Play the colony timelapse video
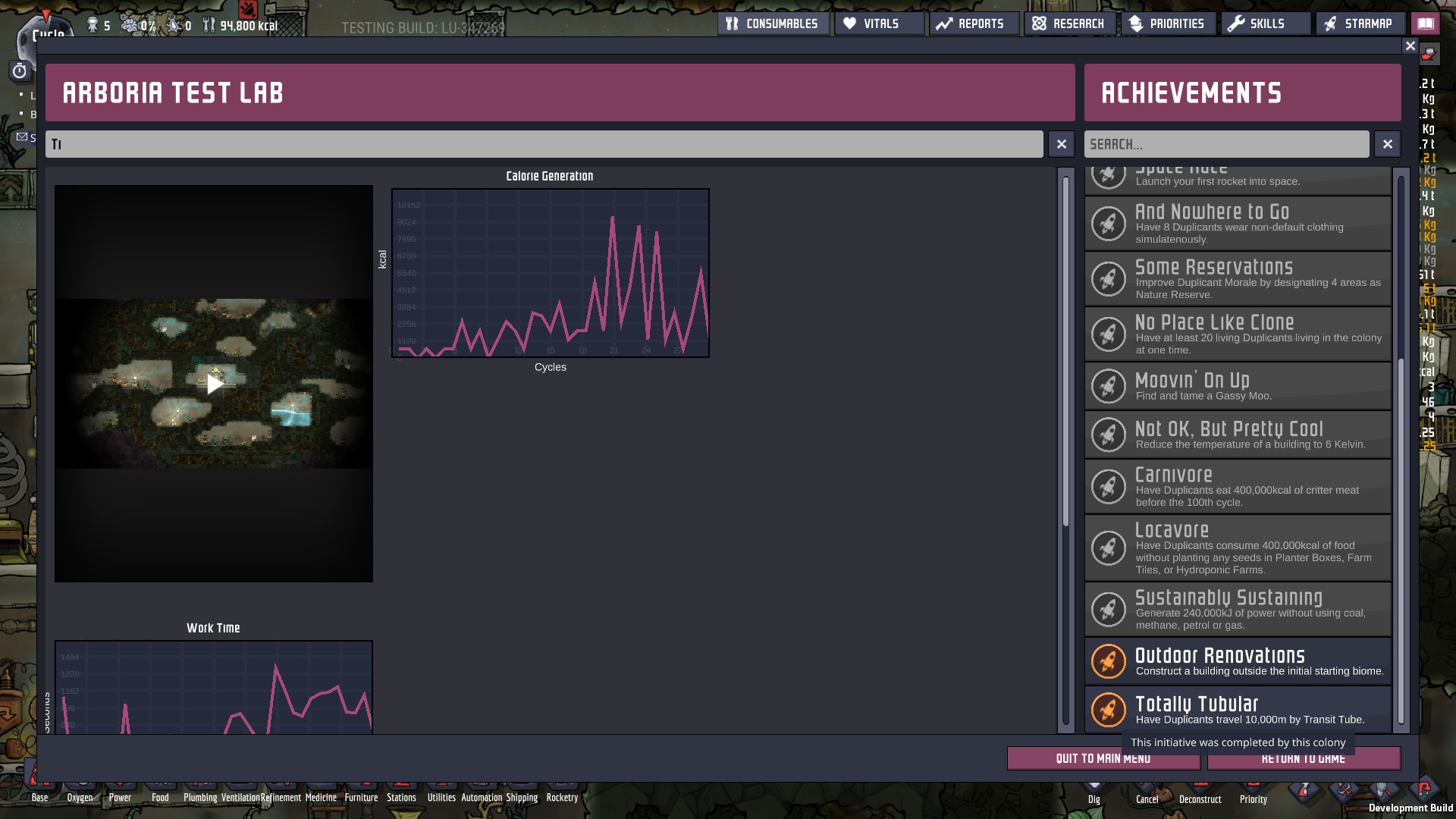This screenshot has width=1456, height=819. pyautogui.click(x=214, y=384)
